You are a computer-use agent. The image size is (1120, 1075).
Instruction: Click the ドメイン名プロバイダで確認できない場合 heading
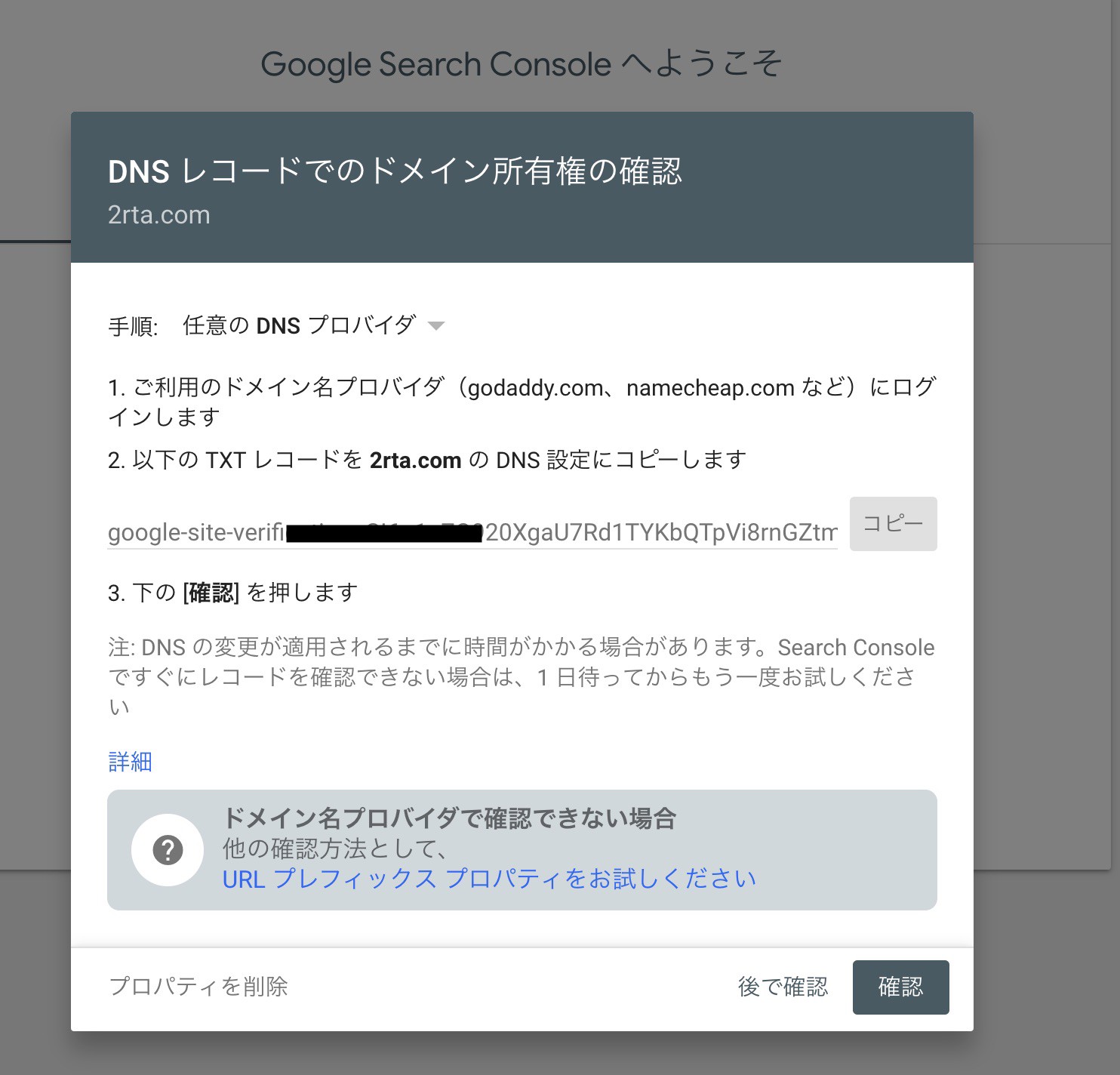click(x=449, y=818)
